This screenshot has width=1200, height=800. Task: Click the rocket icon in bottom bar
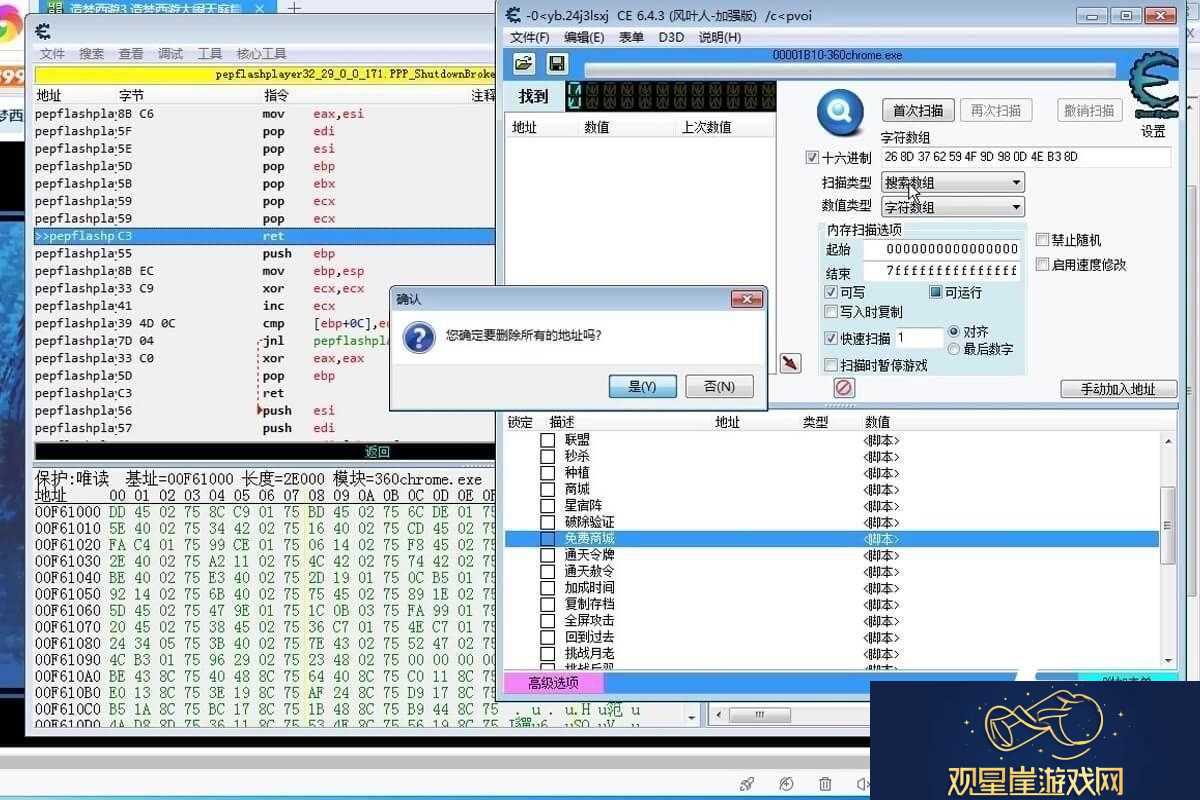(746, 784)
